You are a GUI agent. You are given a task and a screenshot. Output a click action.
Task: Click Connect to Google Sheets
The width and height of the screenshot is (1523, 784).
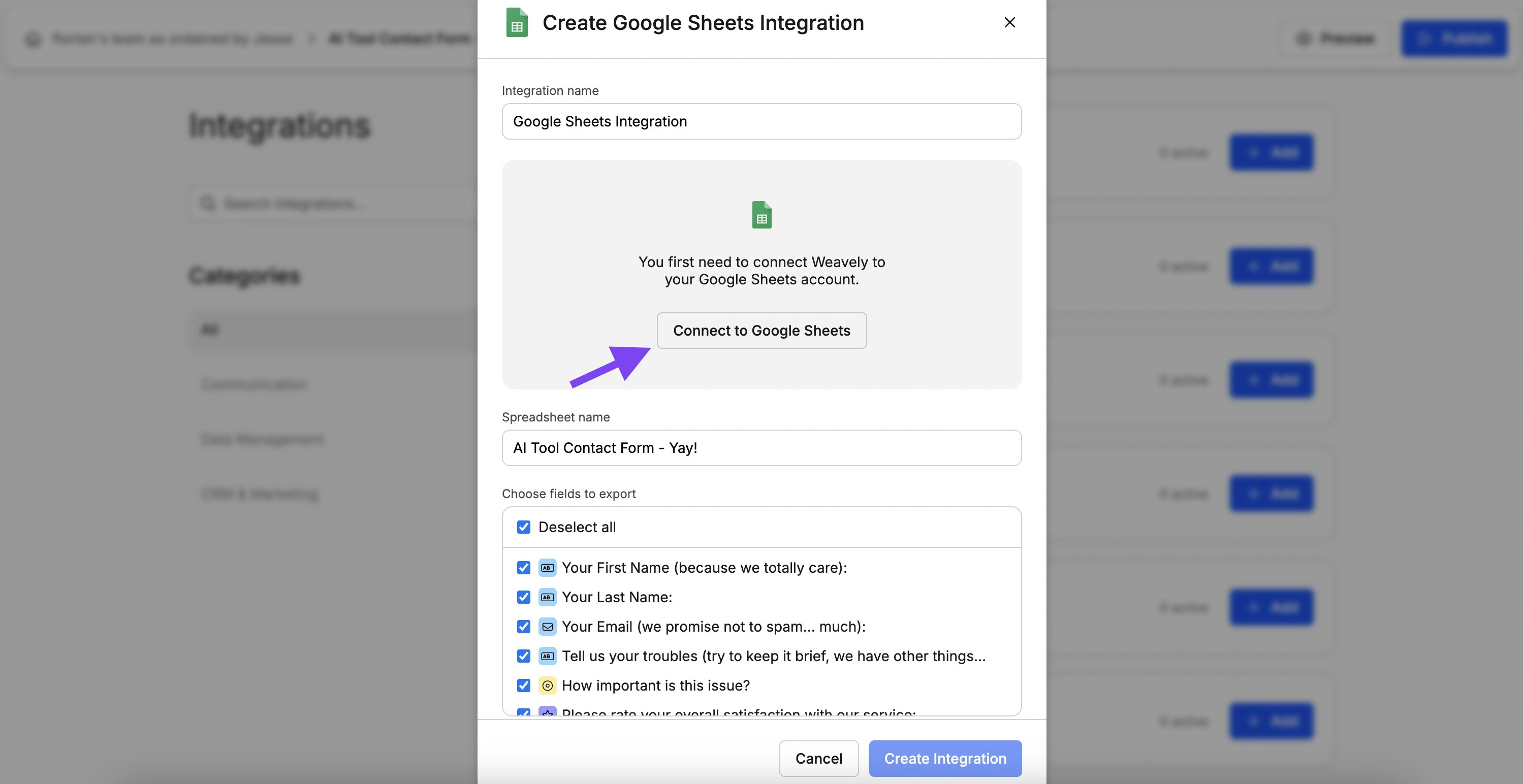[x=761, y=330]
